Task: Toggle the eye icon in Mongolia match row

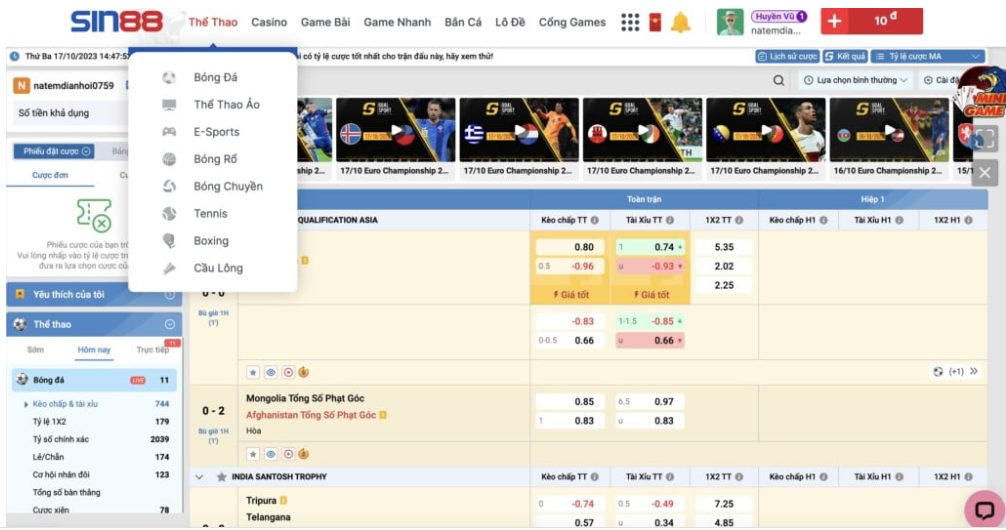Action: (x=270, y=454)
